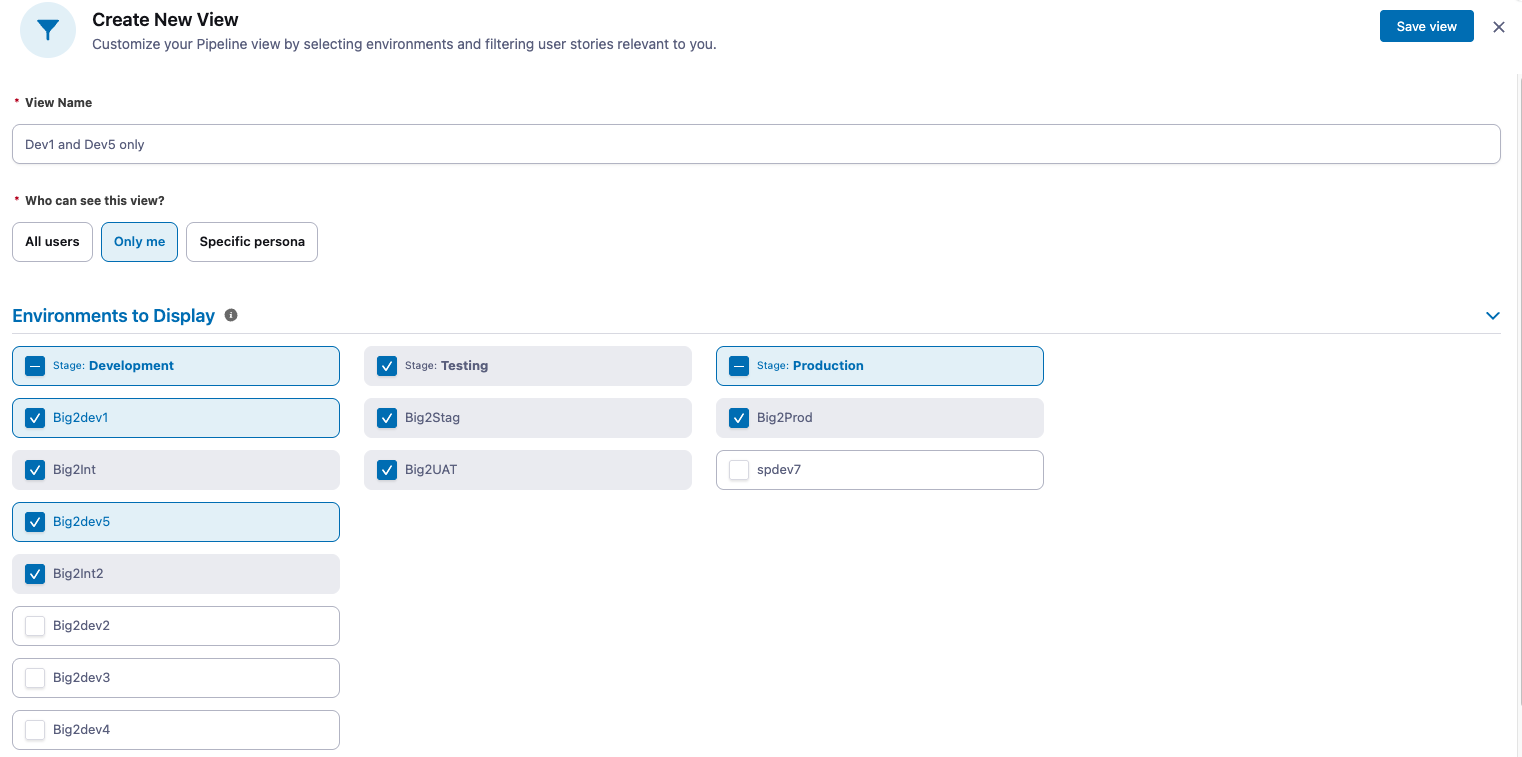Toggle the Stage: Production checkbox
Screen dimensions: 1522x757
[739, 366]
